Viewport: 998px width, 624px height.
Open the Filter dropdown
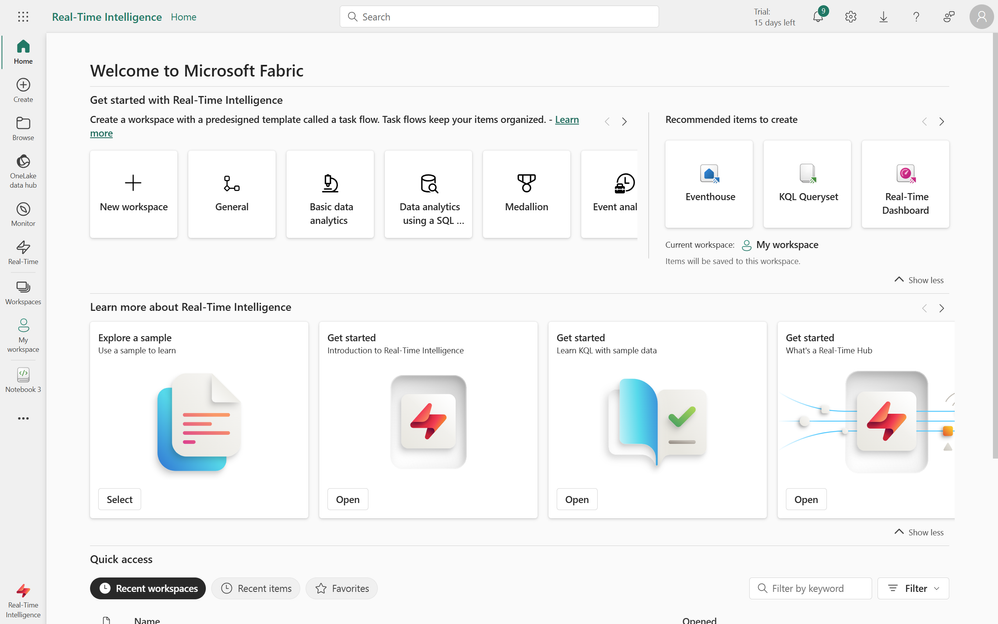click(x=913, y=588)
